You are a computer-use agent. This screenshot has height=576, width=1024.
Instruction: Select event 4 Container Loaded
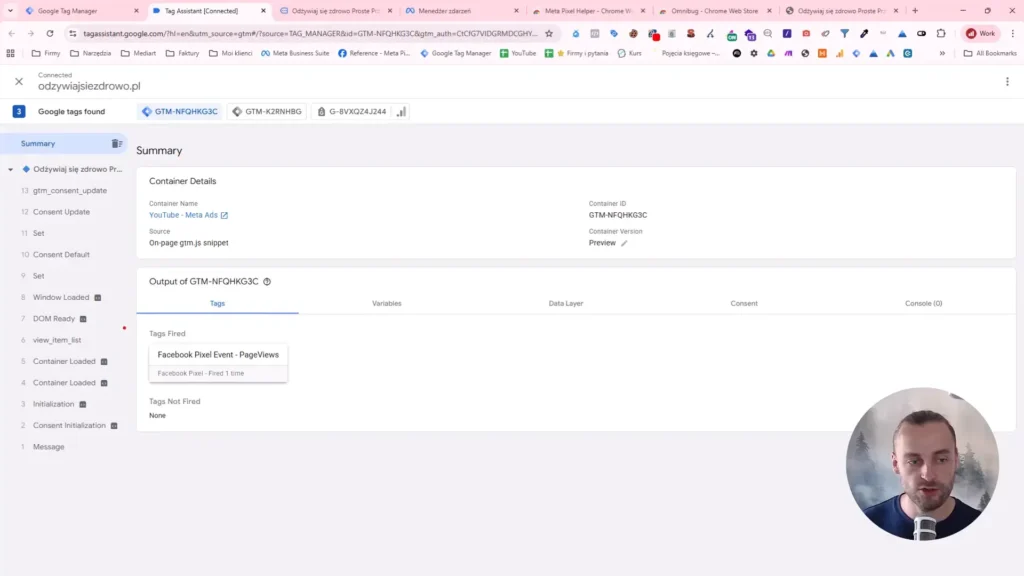(x=64, y=383)
